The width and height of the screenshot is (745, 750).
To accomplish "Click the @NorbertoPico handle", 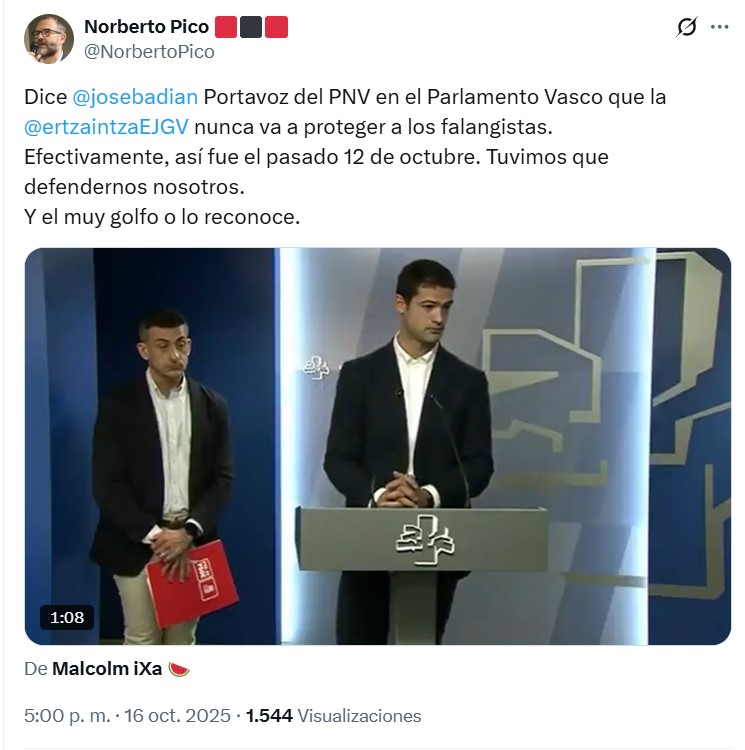I will pos(149,52).
